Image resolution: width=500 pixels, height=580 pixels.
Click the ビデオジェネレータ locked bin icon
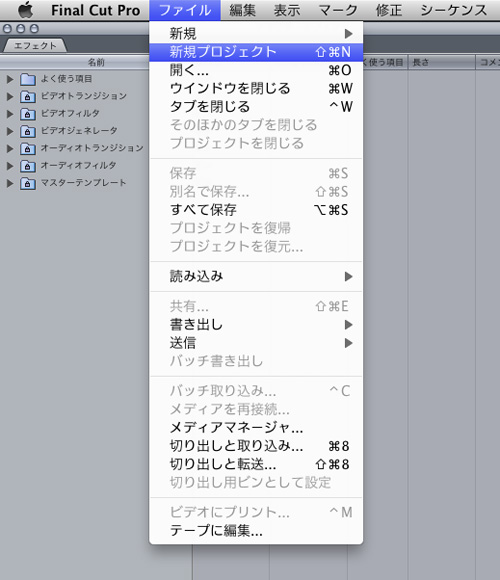pos(28,131)
